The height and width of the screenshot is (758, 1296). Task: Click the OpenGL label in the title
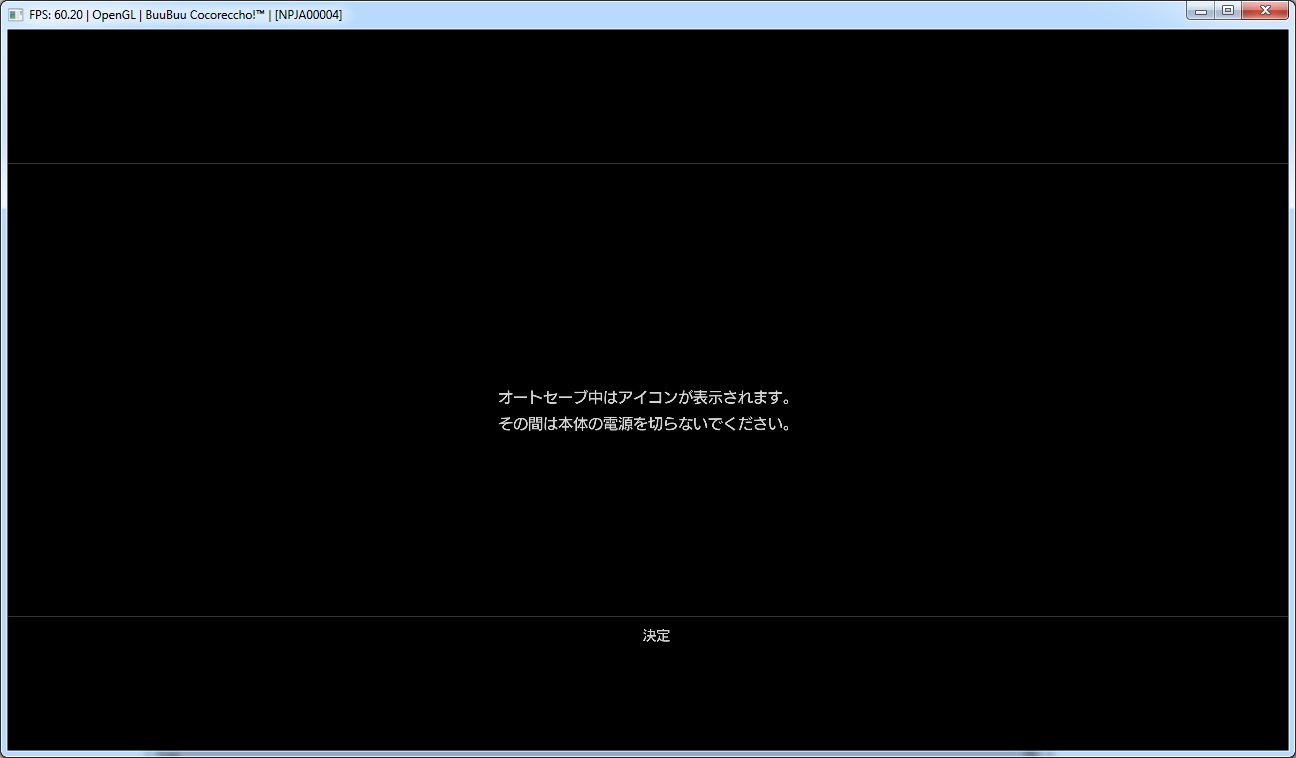(114, 15)
